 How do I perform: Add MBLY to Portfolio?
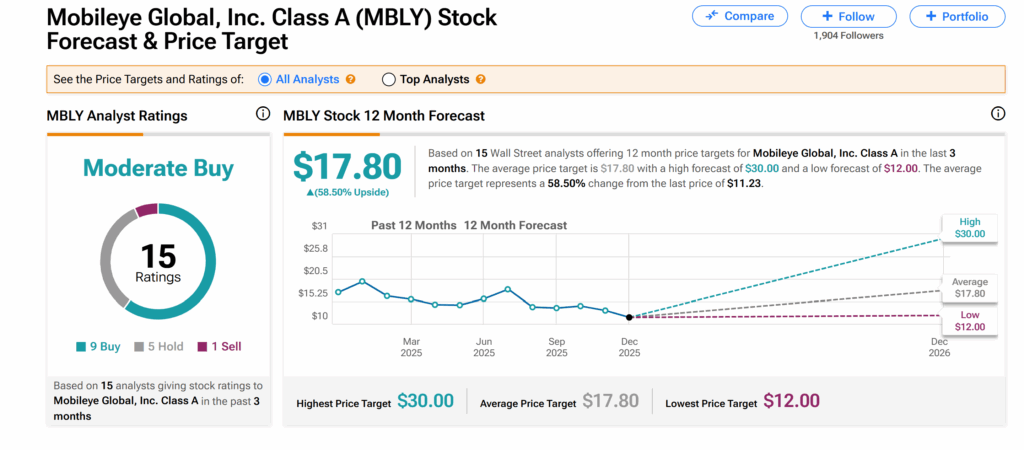957,17
